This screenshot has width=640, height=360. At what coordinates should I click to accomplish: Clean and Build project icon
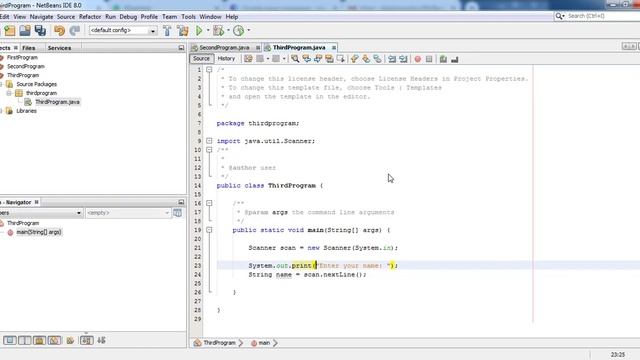coord(182,31)
